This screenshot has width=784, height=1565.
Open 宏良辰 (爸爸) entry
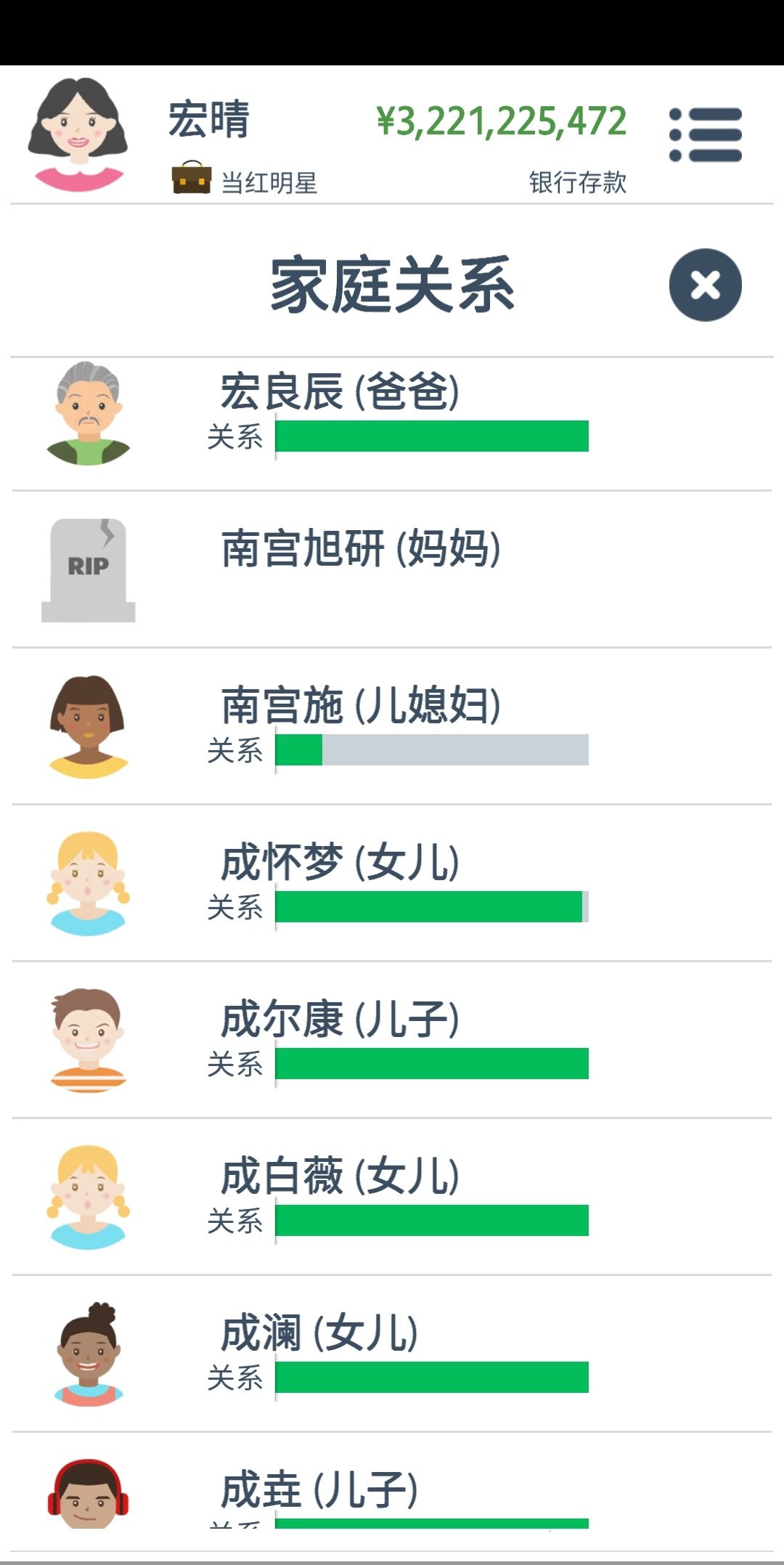(x=392, y=423)
